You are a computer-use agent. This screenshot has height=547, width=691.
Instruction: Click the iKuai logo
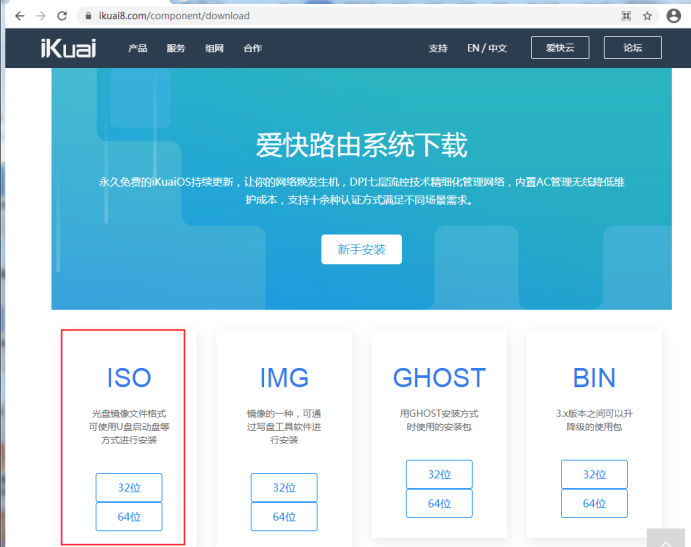coord(68,48)
